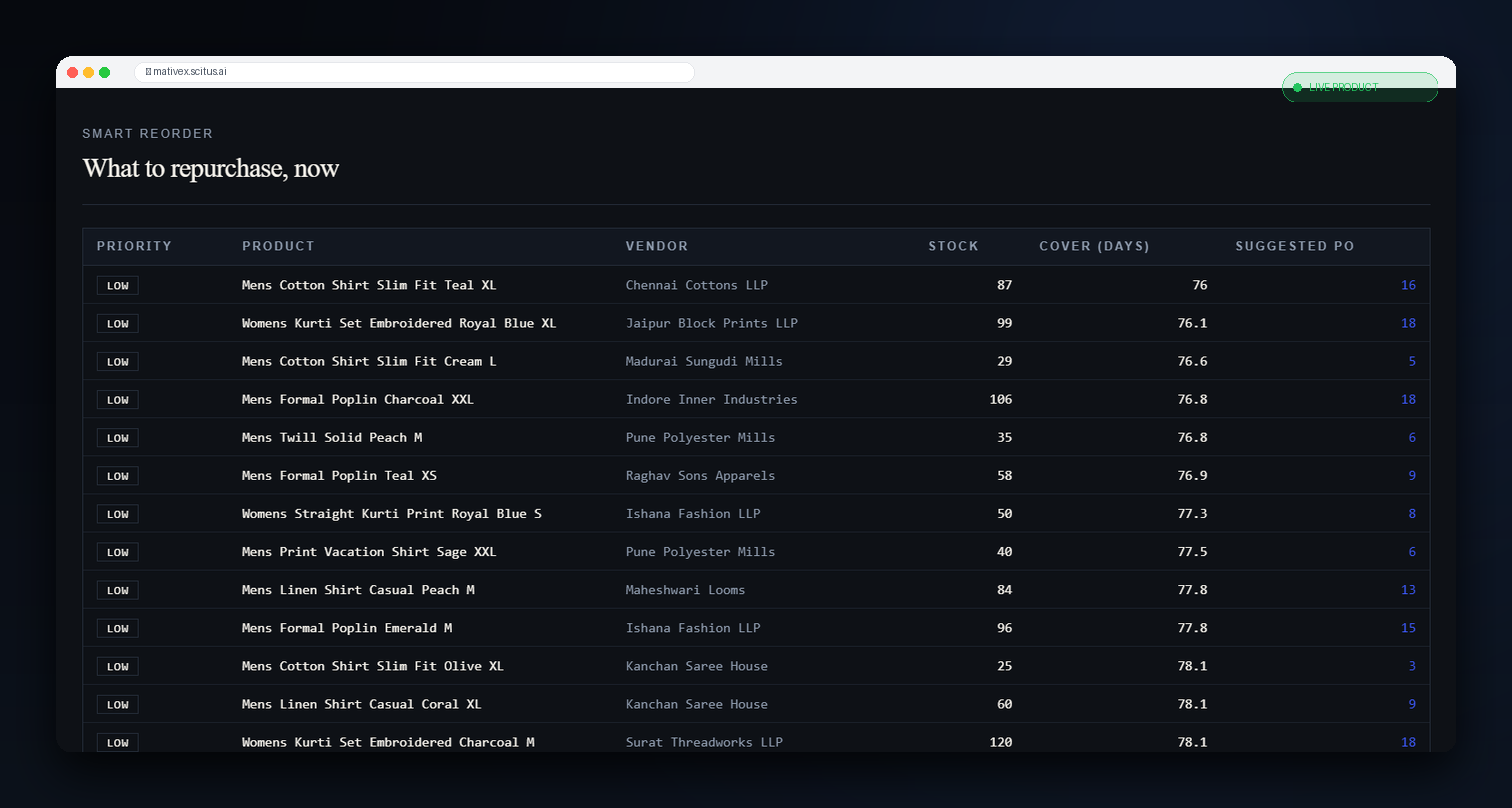Click vendor Raghav Sons Apparels

pos(700,475)
